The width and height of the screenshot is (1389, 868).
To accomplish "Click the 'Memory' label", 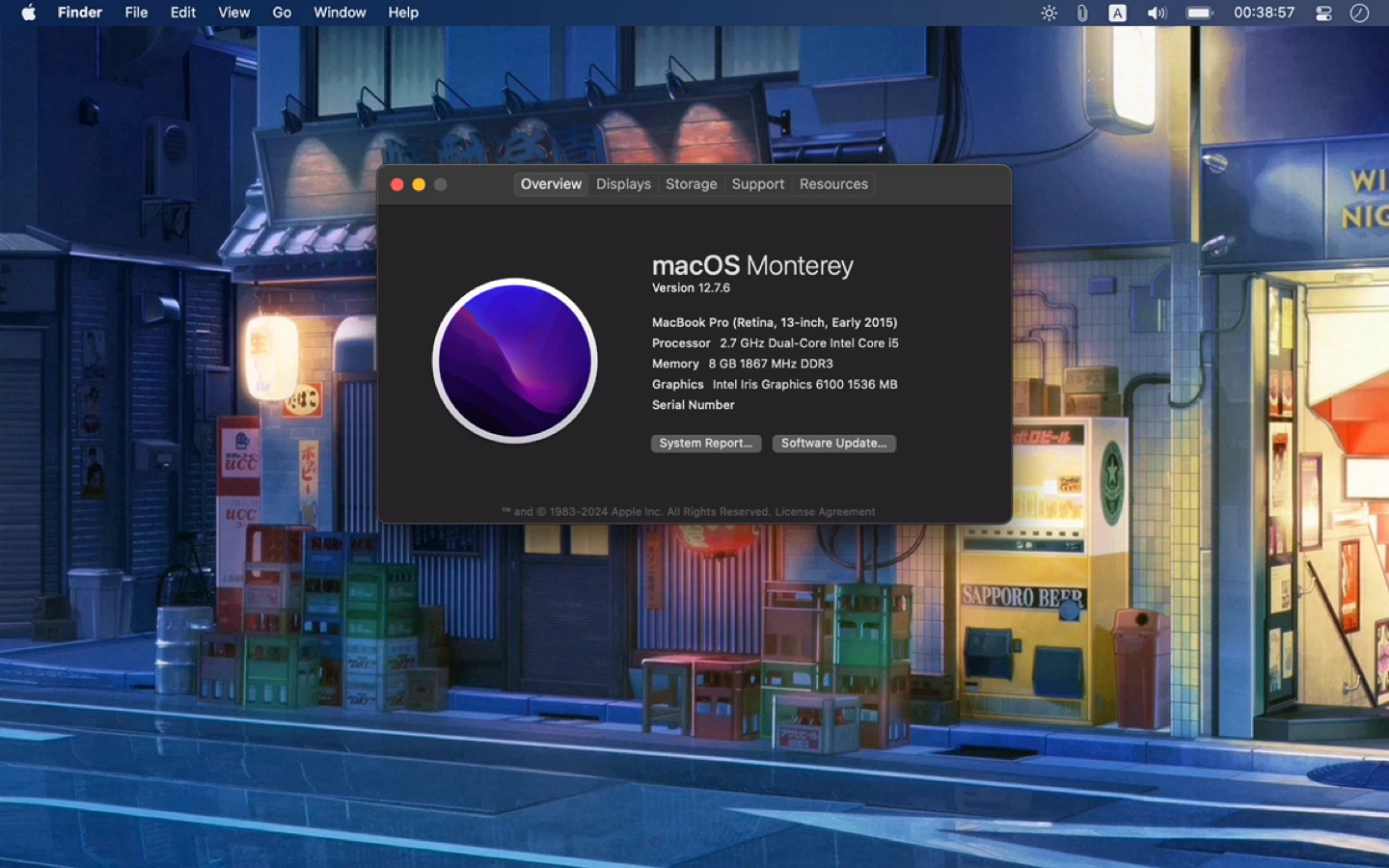I will 675,364.
